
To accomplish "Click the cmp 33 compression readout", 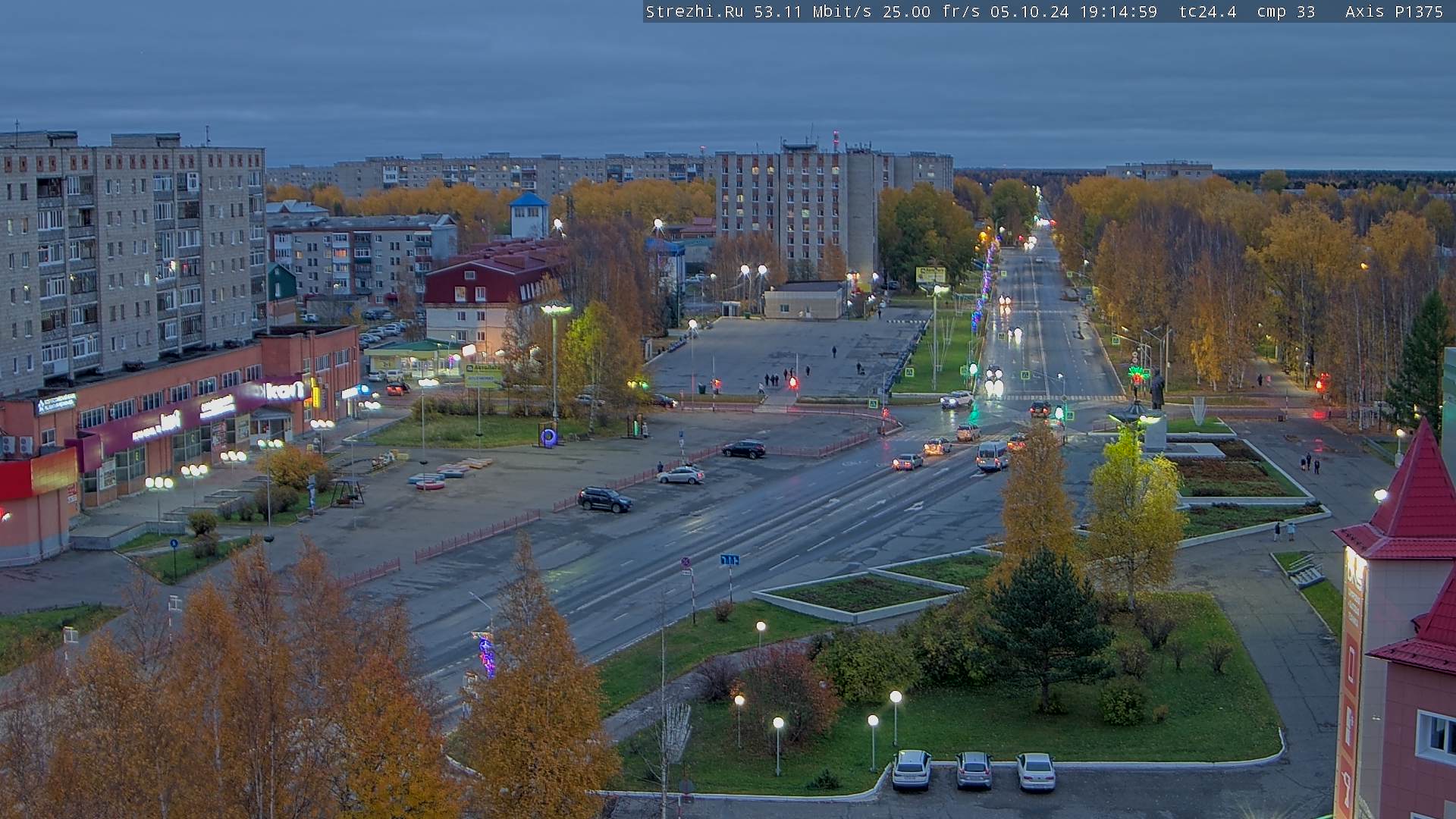I will pyautogui.click(x=1286, y=12).
